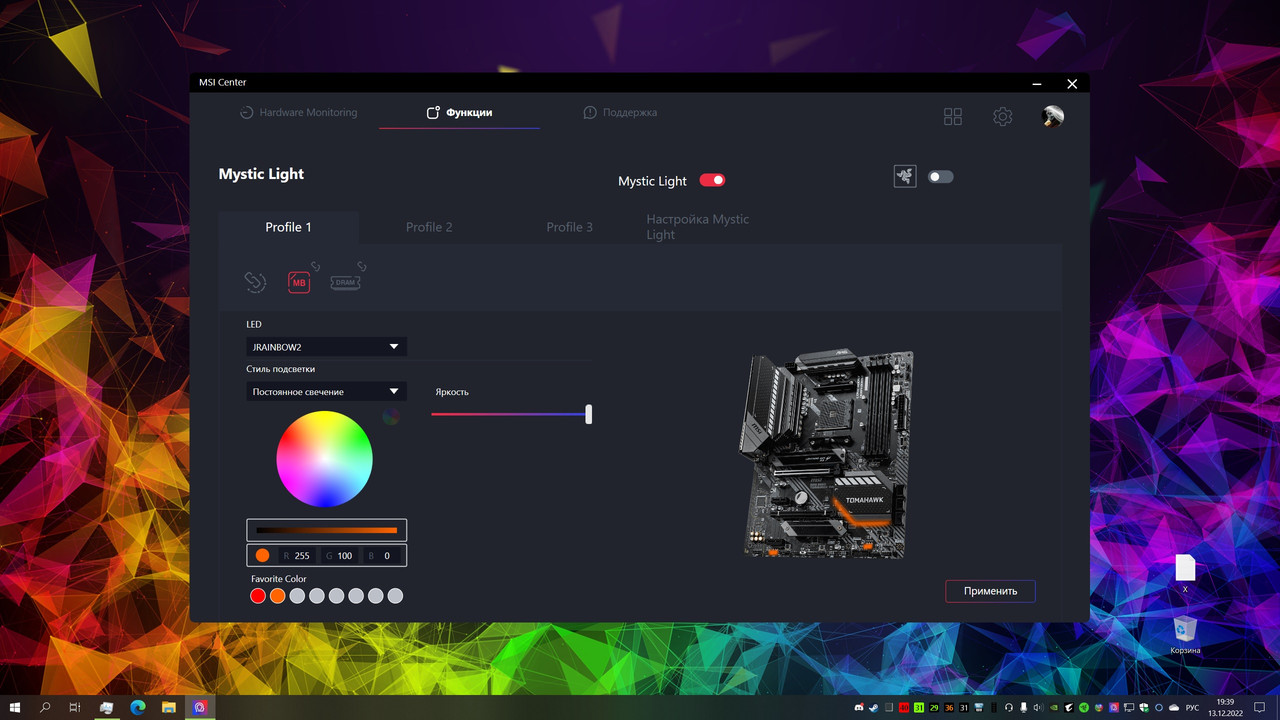Click the B value field showing 0

(384, 555)
